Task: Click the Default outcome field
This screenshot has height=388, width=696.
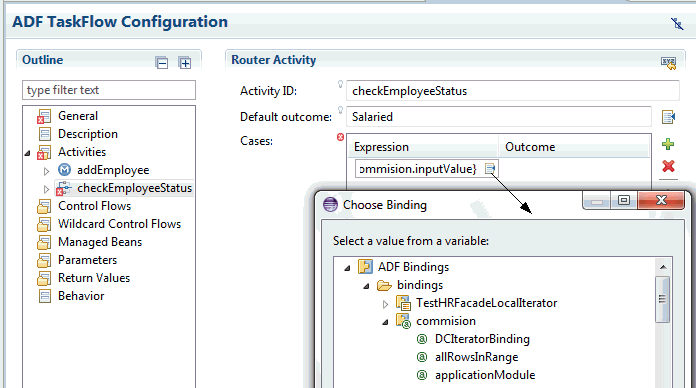Action: (499, 117)
